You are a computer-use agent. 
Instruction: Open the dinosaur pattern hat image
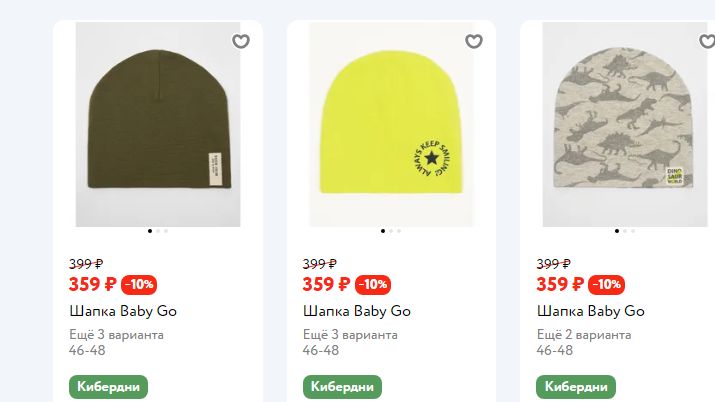(x=625, y=124)
